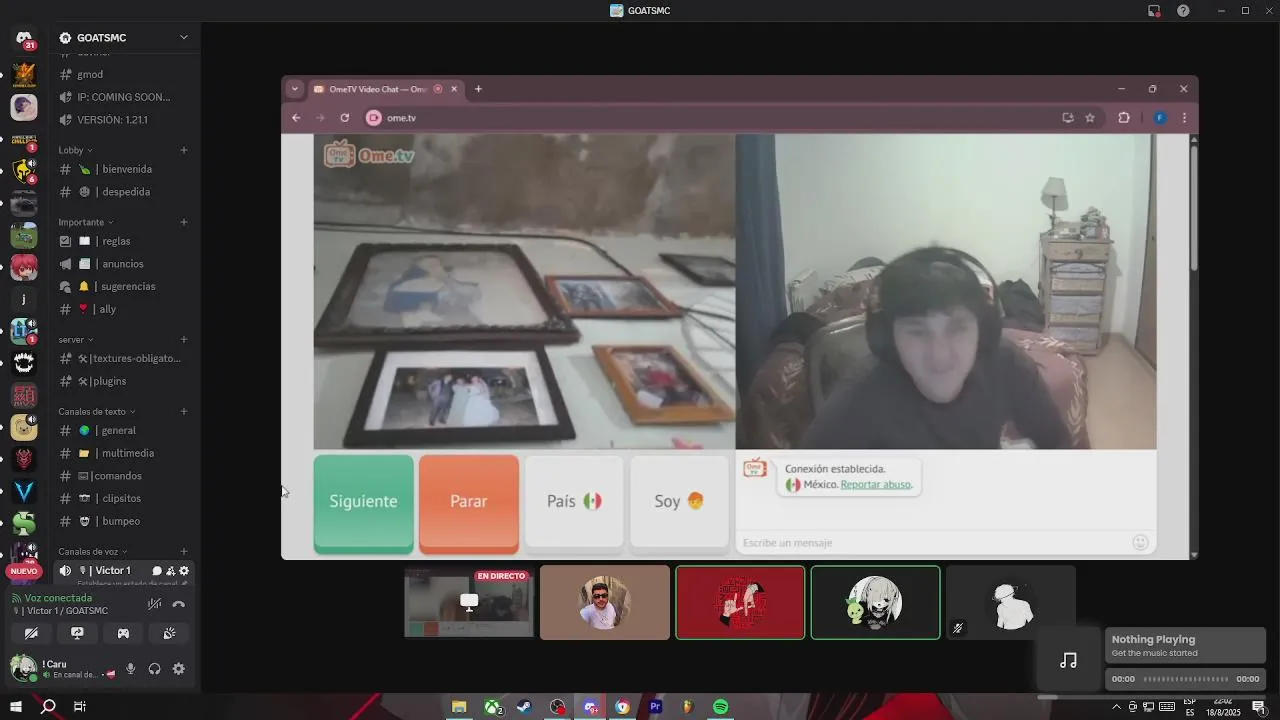Add channel to Lobby with plus
Viewport: 1280px width, 720px height.
point(184,150)
